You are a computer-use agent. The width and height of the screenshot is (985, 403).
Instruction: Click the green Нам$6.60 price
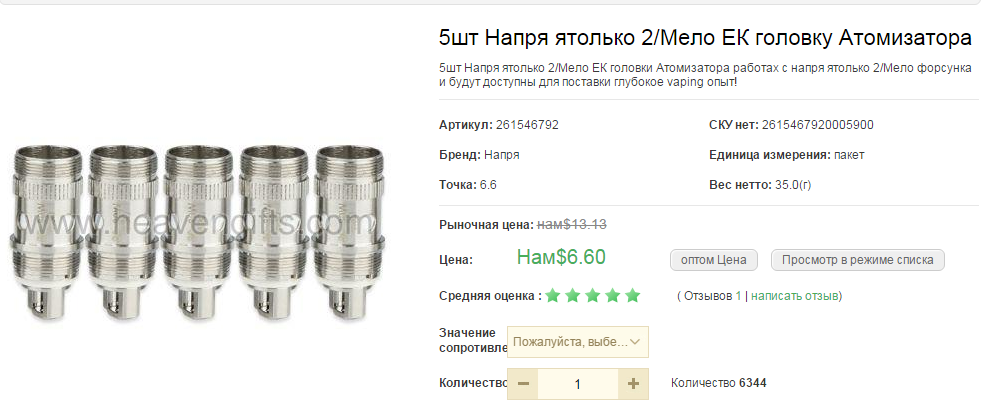click(561, 257)
